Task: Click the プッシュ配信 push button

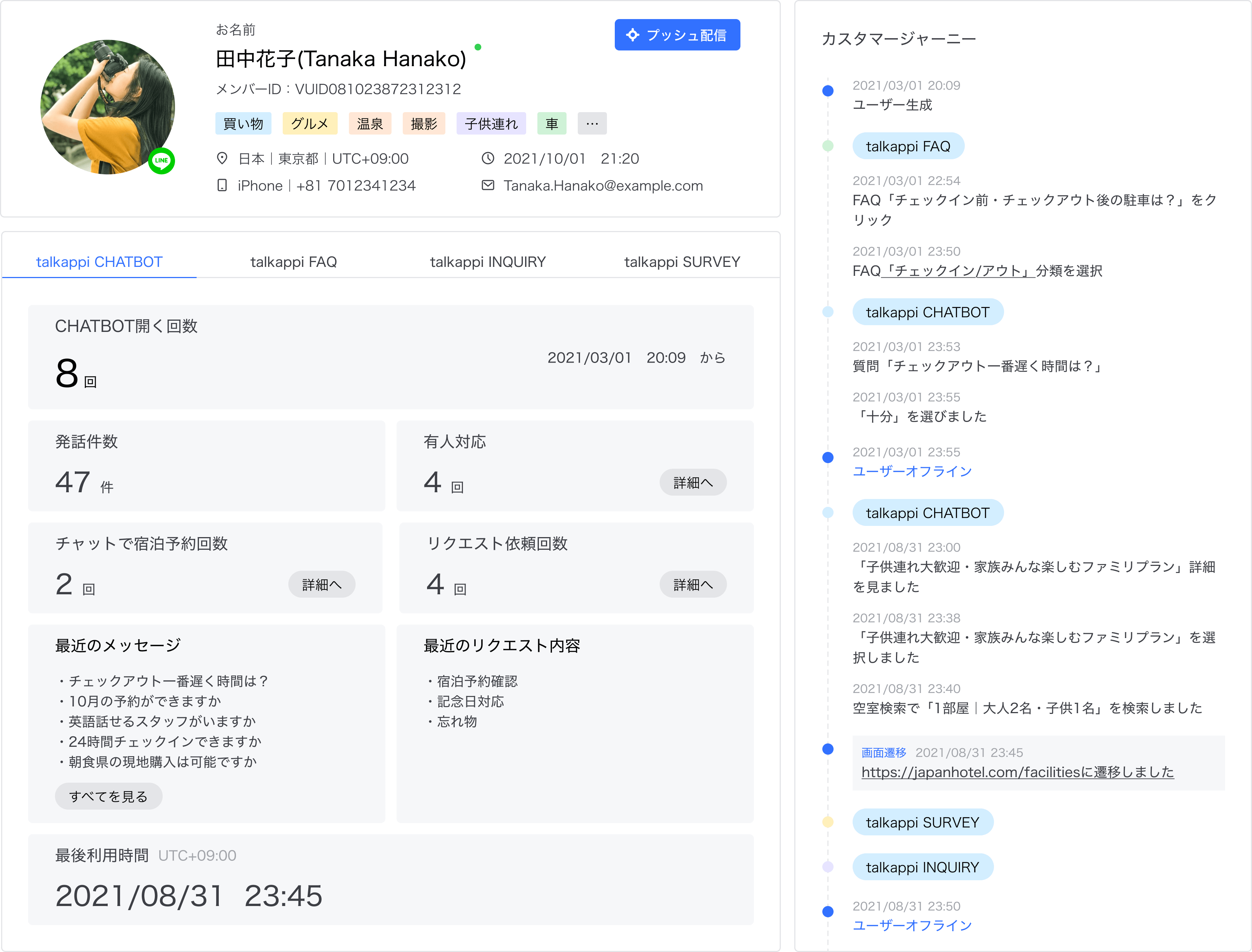Action: pos(677,35)
